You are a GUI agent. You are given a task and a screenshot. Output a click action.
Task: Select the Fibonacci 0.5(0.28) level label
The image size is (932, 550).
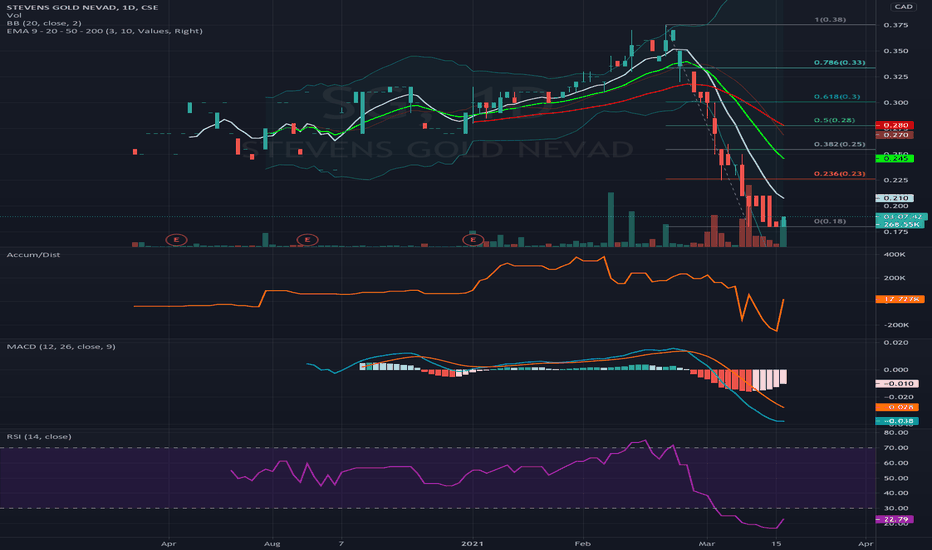[835, 120]
